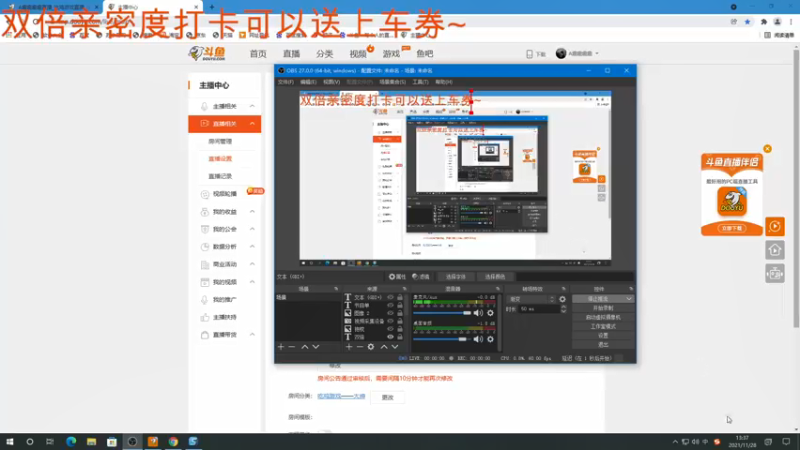Move the source up with the Sources up arrow
This screenshot has height=450, width=800.
tap(384, 347)
